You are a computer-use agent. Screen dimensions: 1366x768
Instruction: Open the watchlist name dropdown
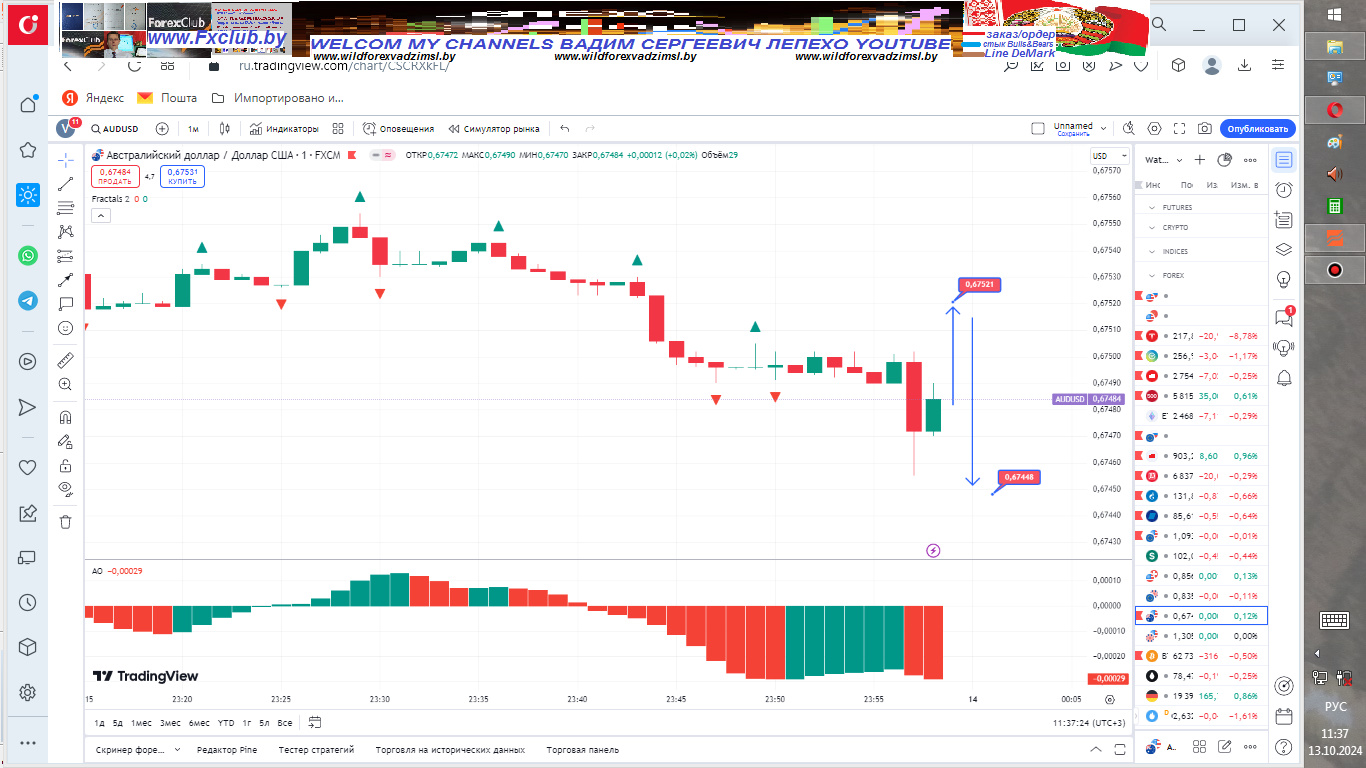pos(1164,160)
